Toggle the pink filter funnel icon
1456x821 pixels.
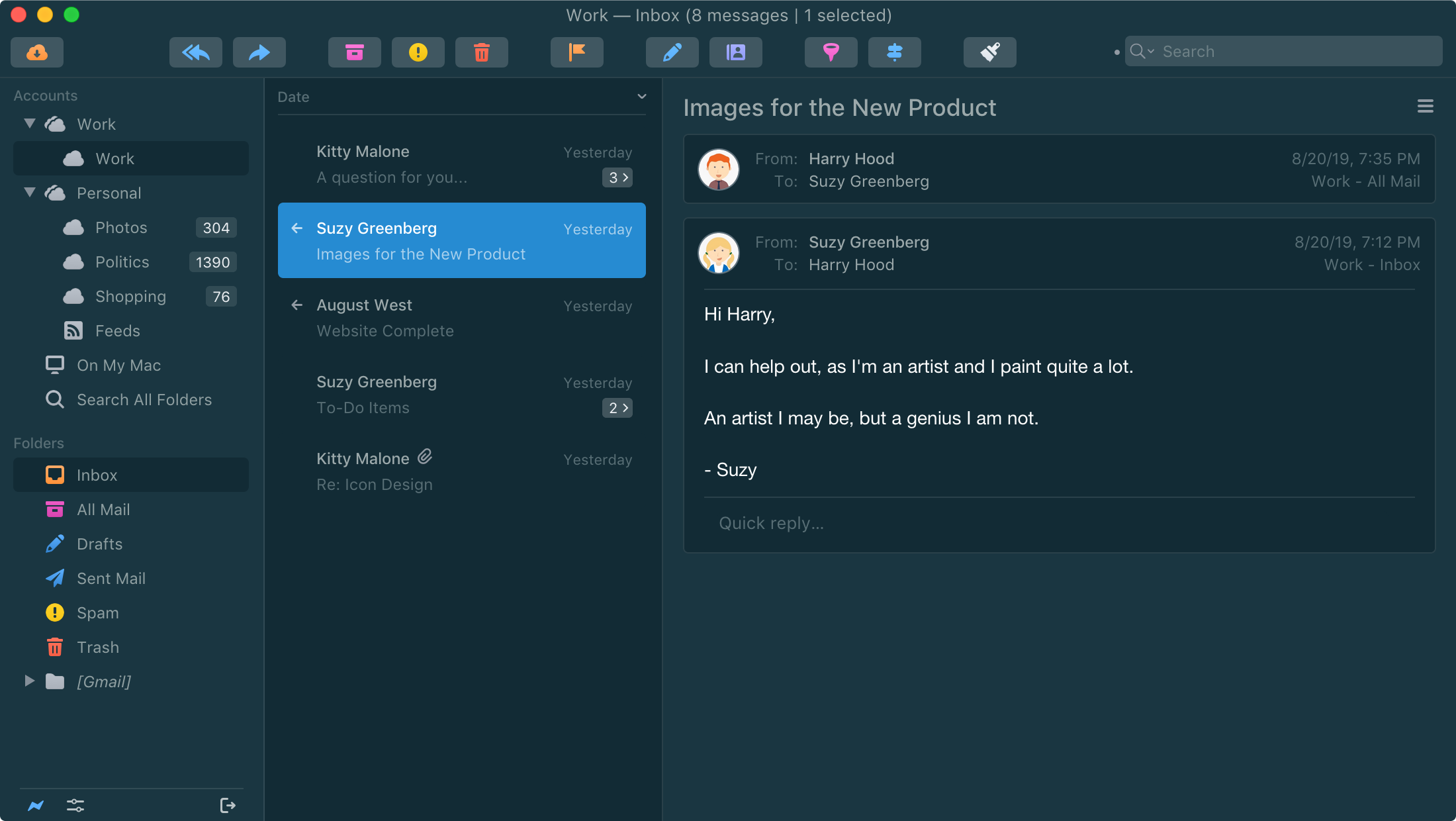click(831, 52)
